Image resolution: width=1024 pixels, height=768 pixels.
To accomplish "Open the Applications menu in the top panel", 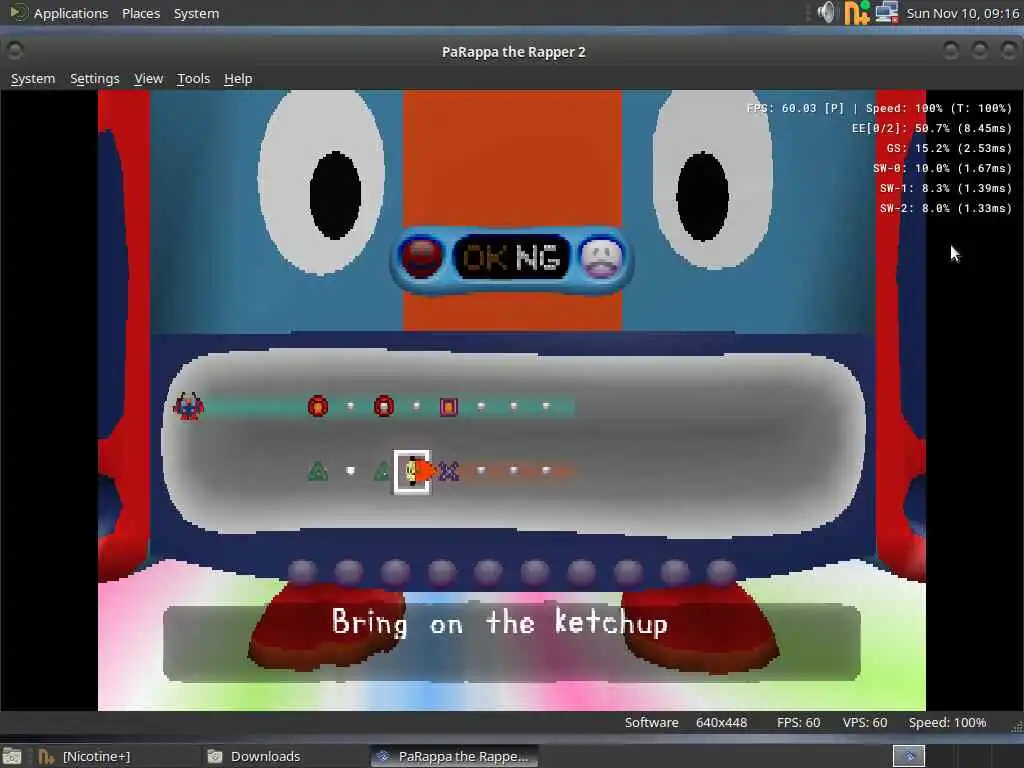I will [71, 13].
